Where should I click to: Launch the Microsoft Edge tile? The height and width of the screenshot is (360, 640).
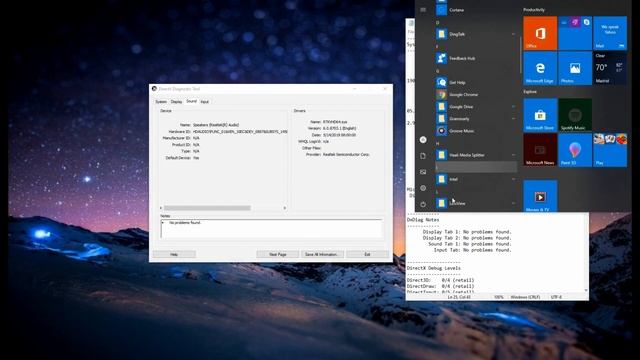tap(540, 68)
